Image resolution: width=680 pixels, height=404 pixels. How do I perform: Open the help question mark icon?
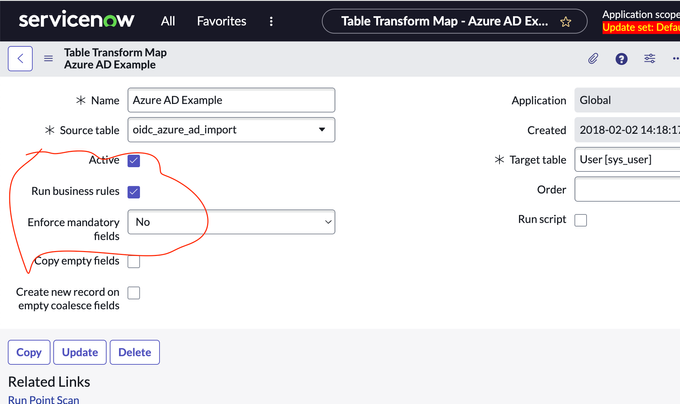(621, 59)
